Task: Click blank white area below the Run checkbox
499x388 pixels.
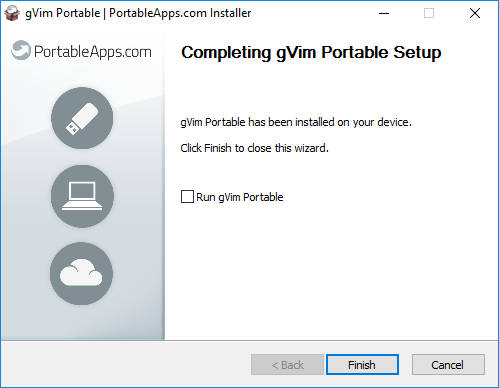Action: (x=330, y=267)
